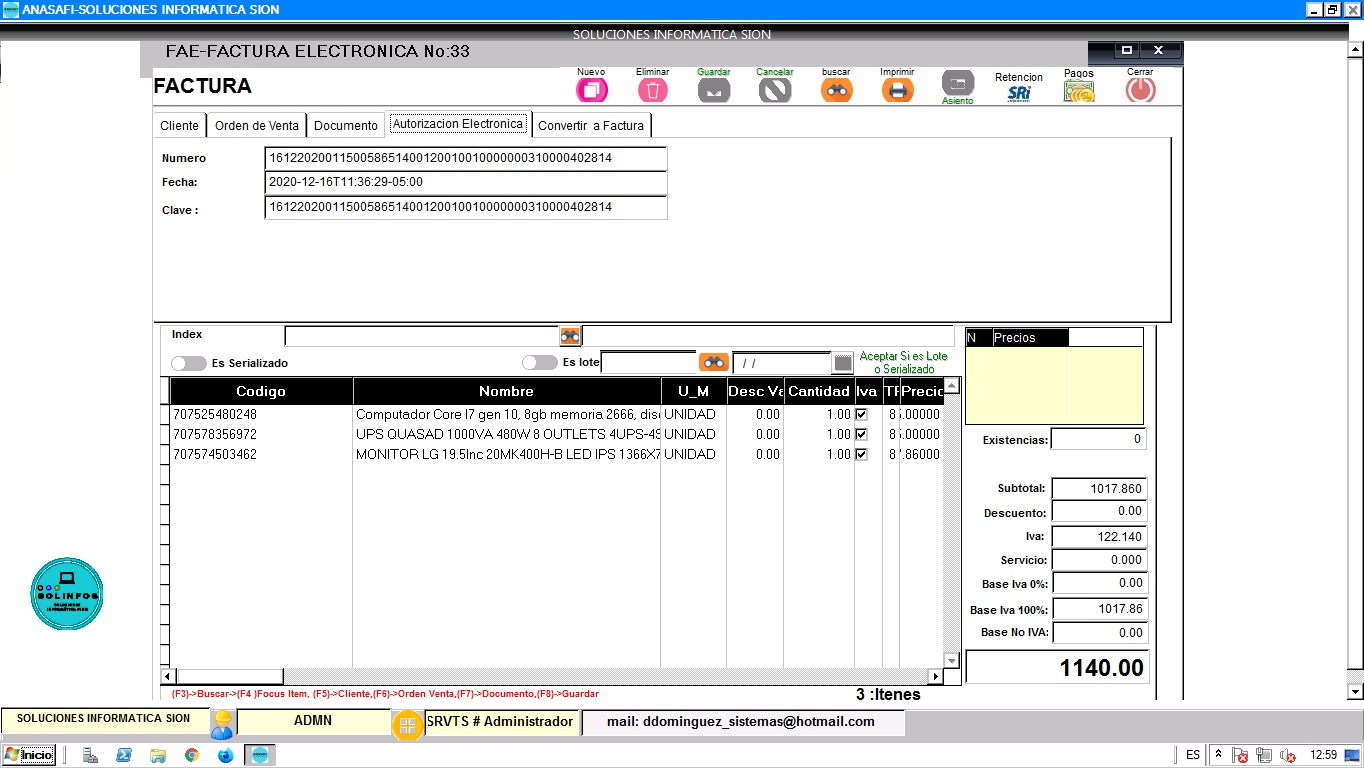
Task: Switch to the Cliente tab
Action: click(x=180, y=126)
